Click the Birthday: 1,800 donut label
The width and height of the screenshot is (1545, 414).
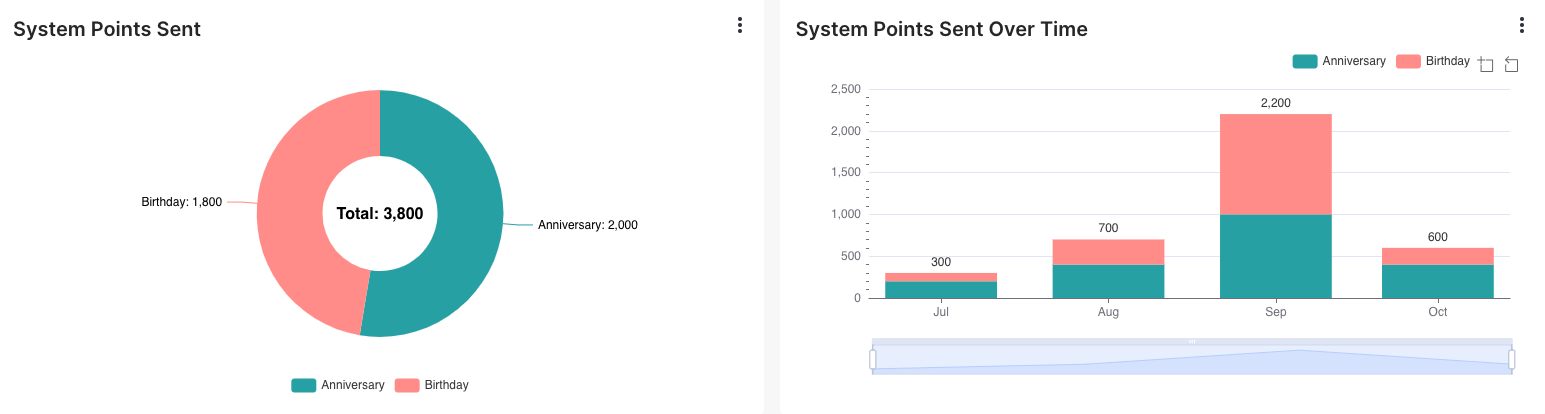click(182, 202)
